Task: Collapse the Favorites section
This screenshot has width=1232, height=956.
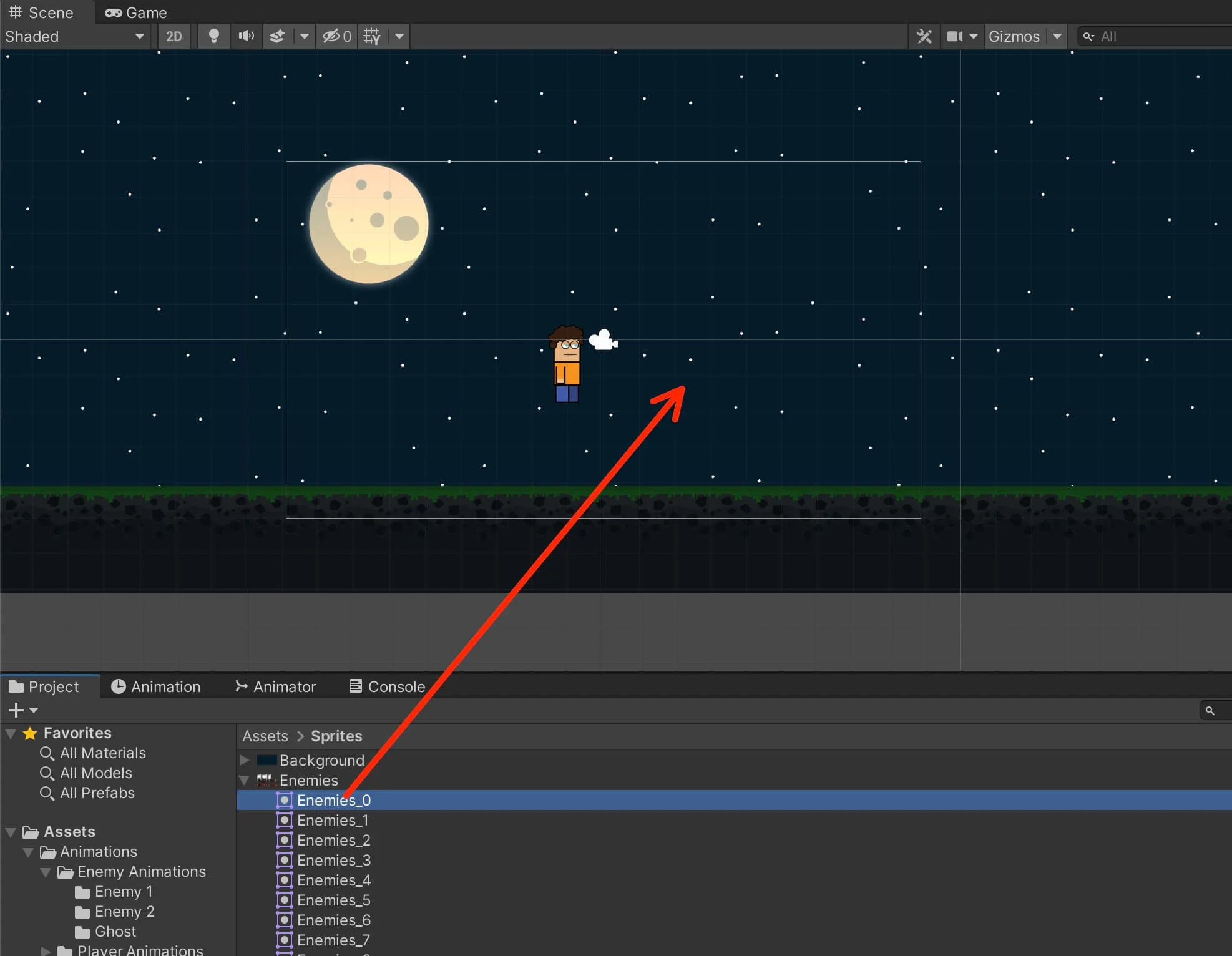Action: pyautogui.click(x=11, y=733)
